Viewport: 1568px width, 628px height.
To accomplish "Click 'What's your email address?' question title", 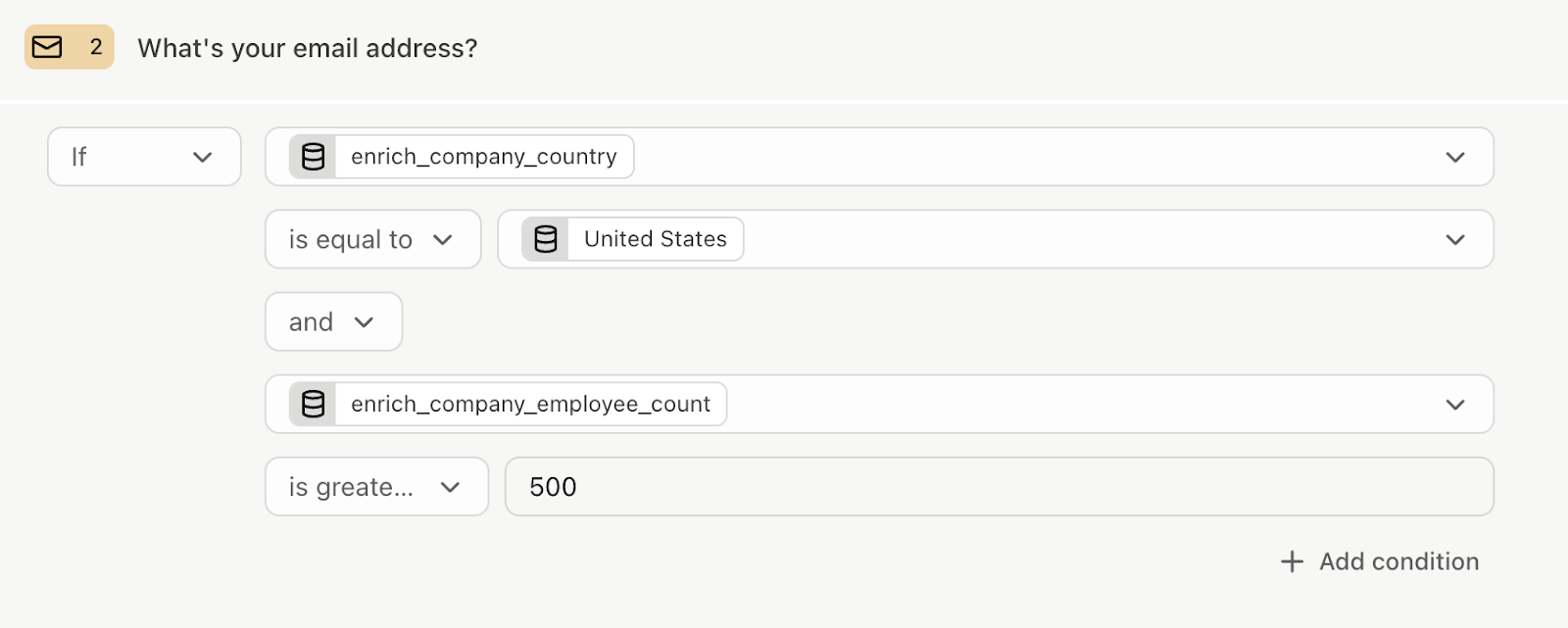I will pos(308,48).
